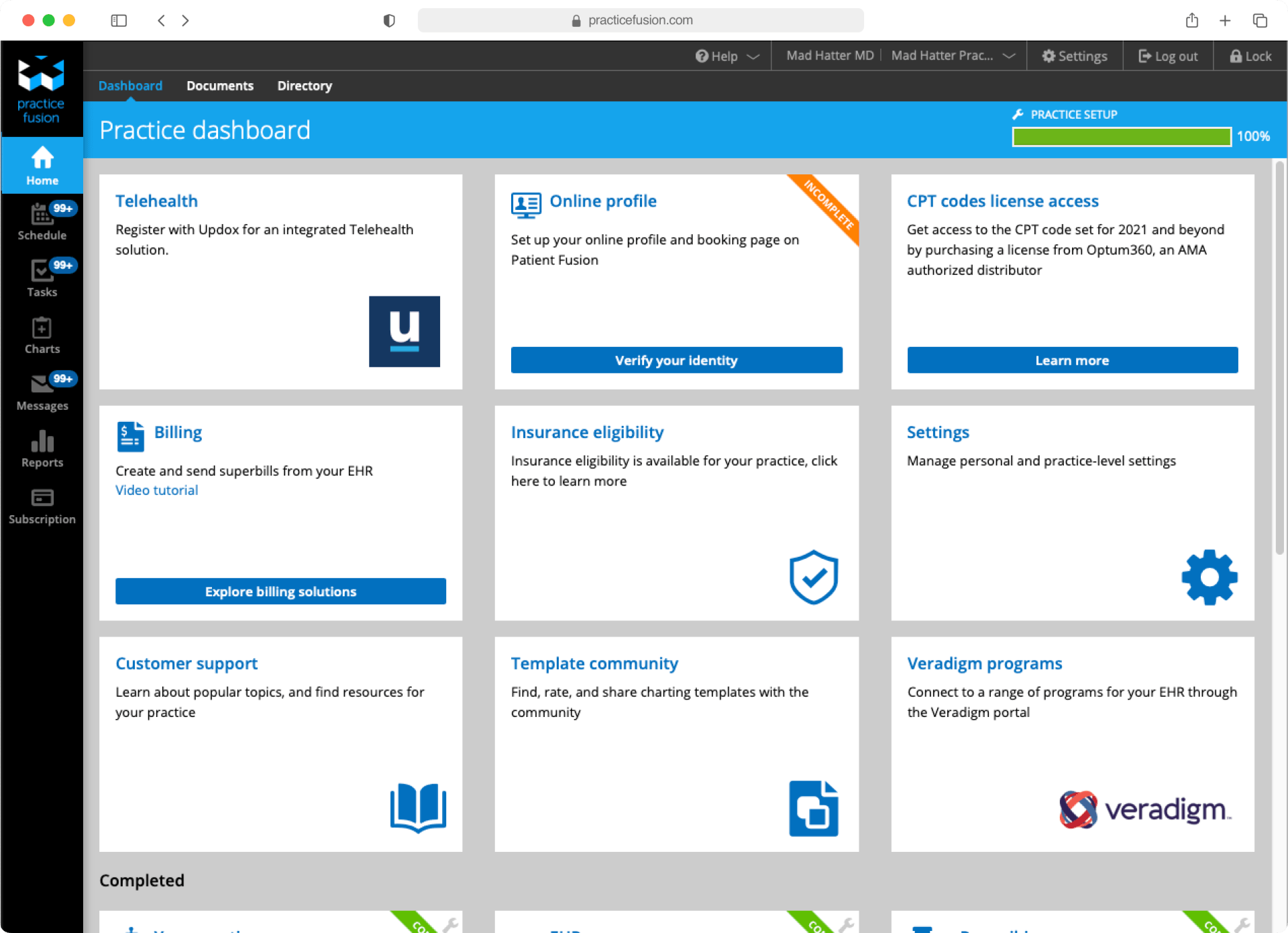Click the privacy shield icon in Safari

pyautogui.click(x=389, y=20)
